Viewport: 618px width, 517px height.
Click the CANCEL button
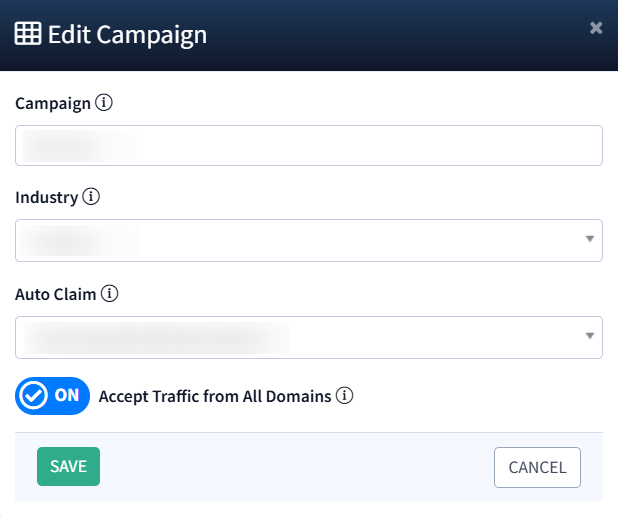coord(537,467)
